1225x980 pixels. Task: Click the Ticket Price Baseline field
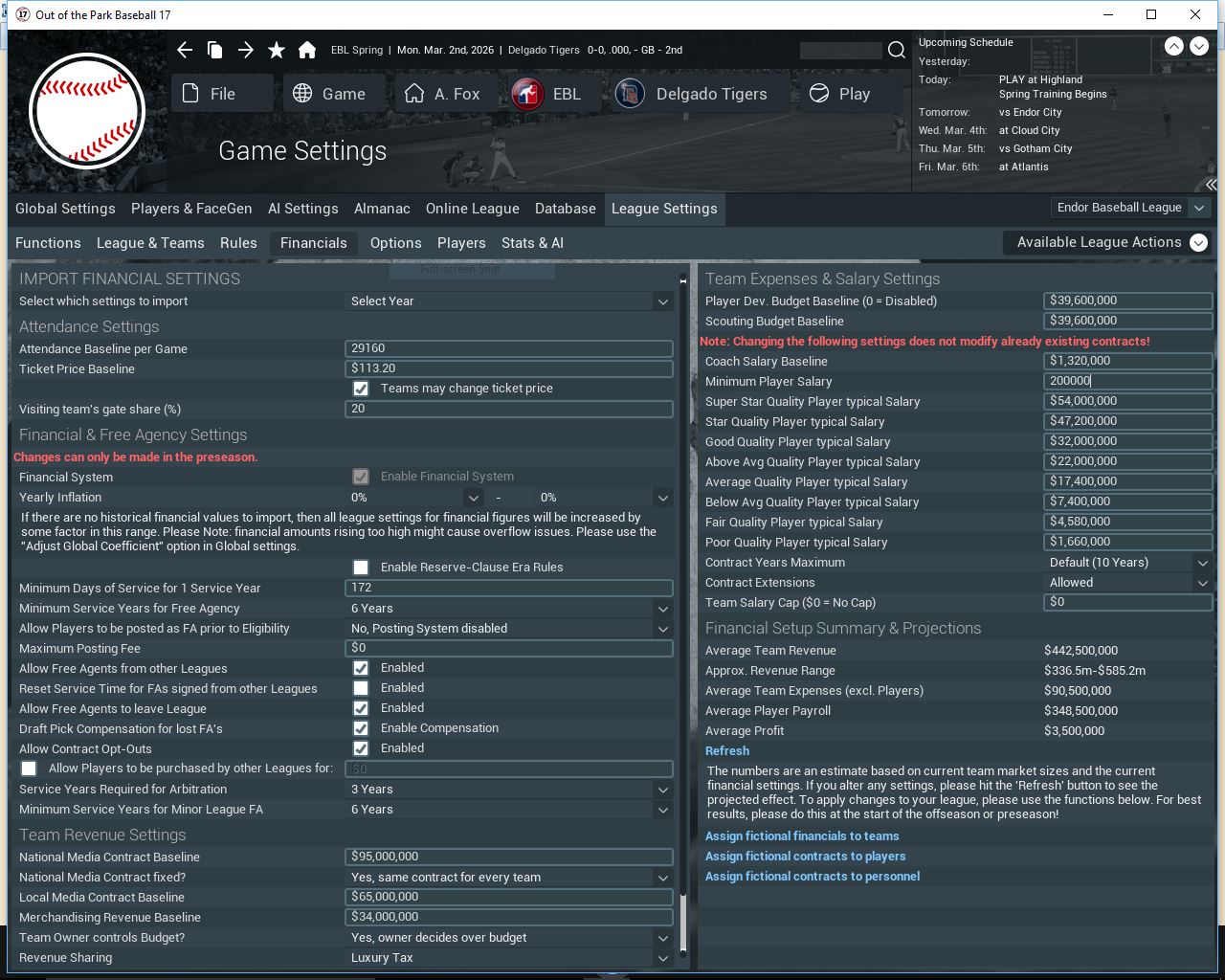tap(508, 368)
